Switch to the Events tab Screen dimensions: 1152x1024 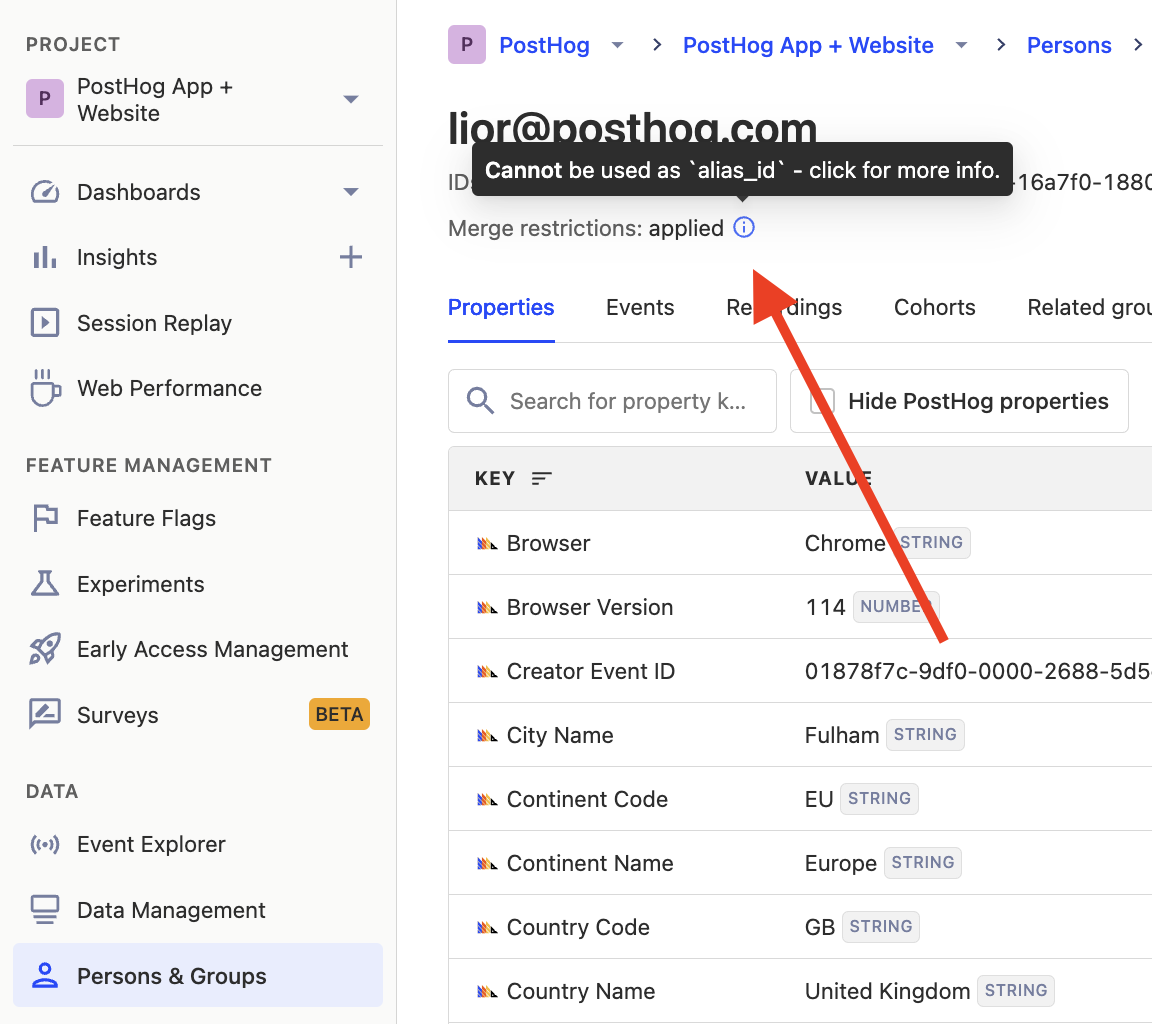[639, 307]
